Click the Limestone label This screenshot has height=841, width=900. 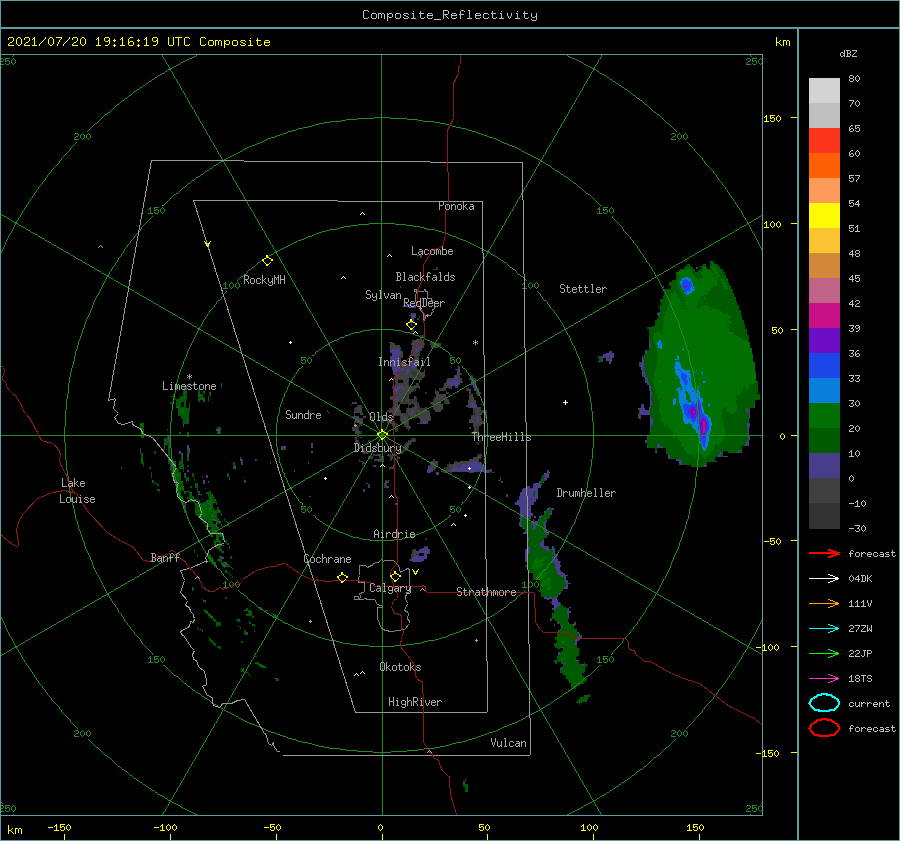tap(189, 386)
